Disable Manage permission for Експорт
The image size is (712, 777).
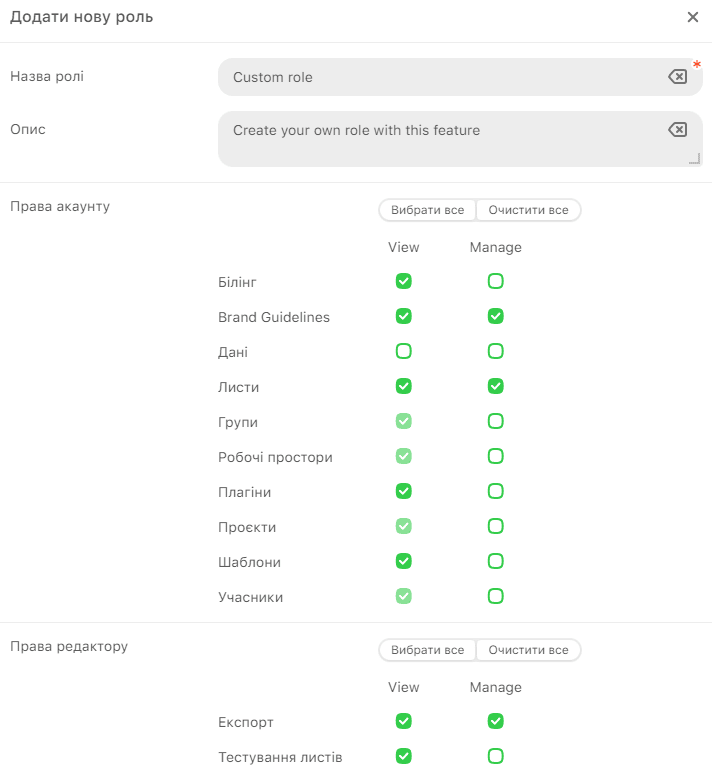[496, 722]
